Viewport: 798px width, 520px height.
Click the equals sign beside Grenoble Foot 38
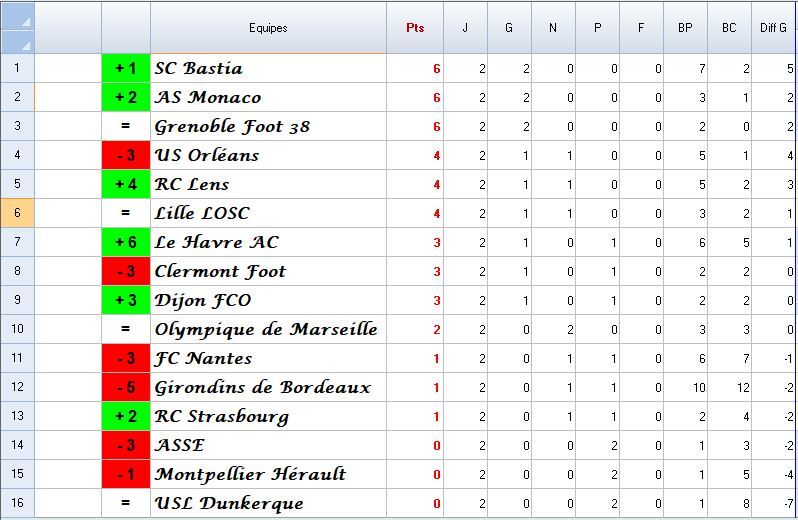coord(126,126)
